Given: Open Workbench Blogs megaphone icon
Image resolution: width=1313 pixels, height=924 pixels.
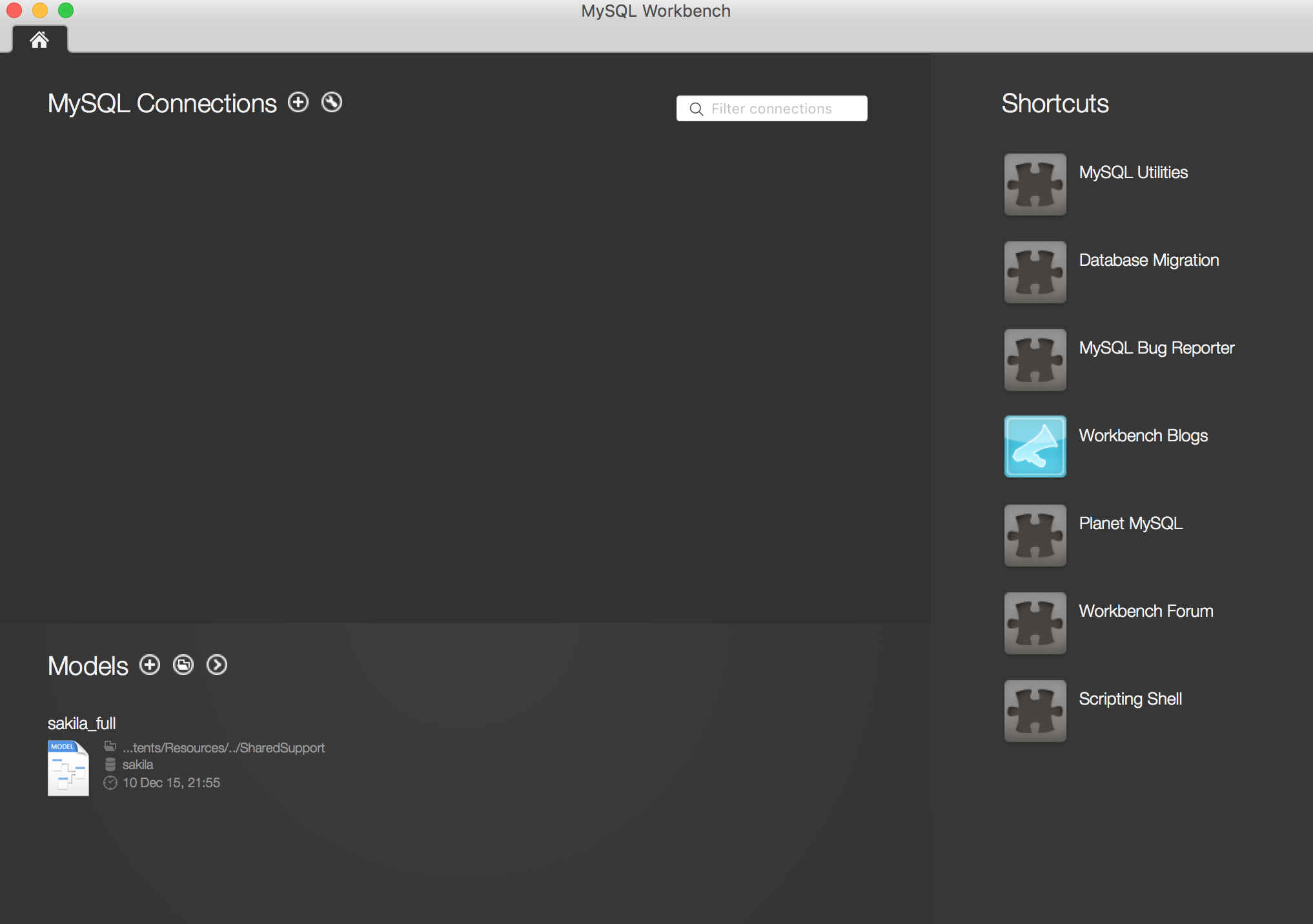Looking at the screenshot, I should click(1035, 447).
